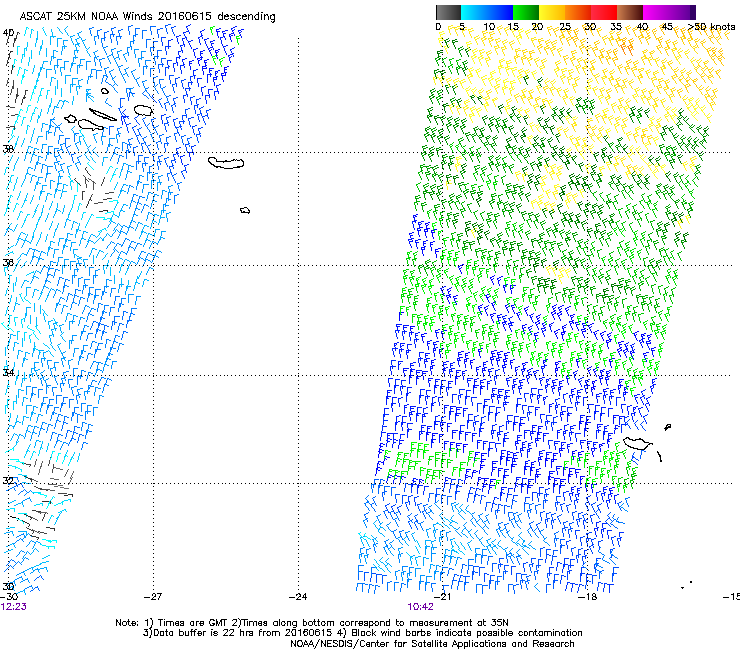Click the orange 25-30 knot color scale segment
The image size is (740, 650).
pos(578,12)
